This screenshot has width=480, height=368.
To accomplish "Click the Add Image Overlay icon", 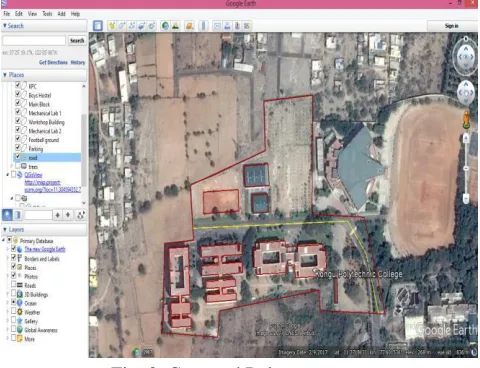I will pyautogui.click(x=142, y=26).
